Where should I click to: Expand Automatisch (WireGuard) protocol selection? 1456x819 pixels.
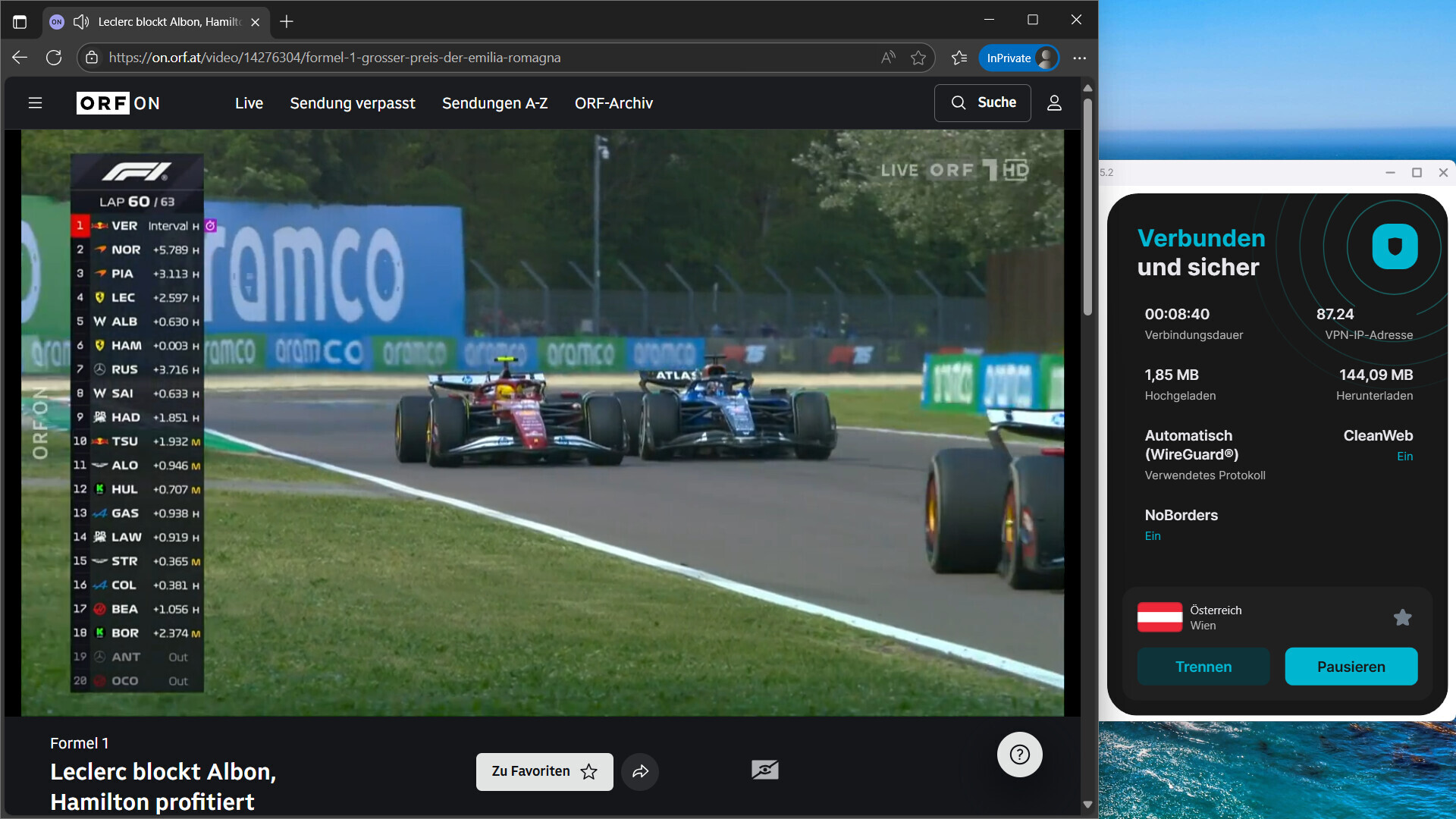tap(1191, 445)
